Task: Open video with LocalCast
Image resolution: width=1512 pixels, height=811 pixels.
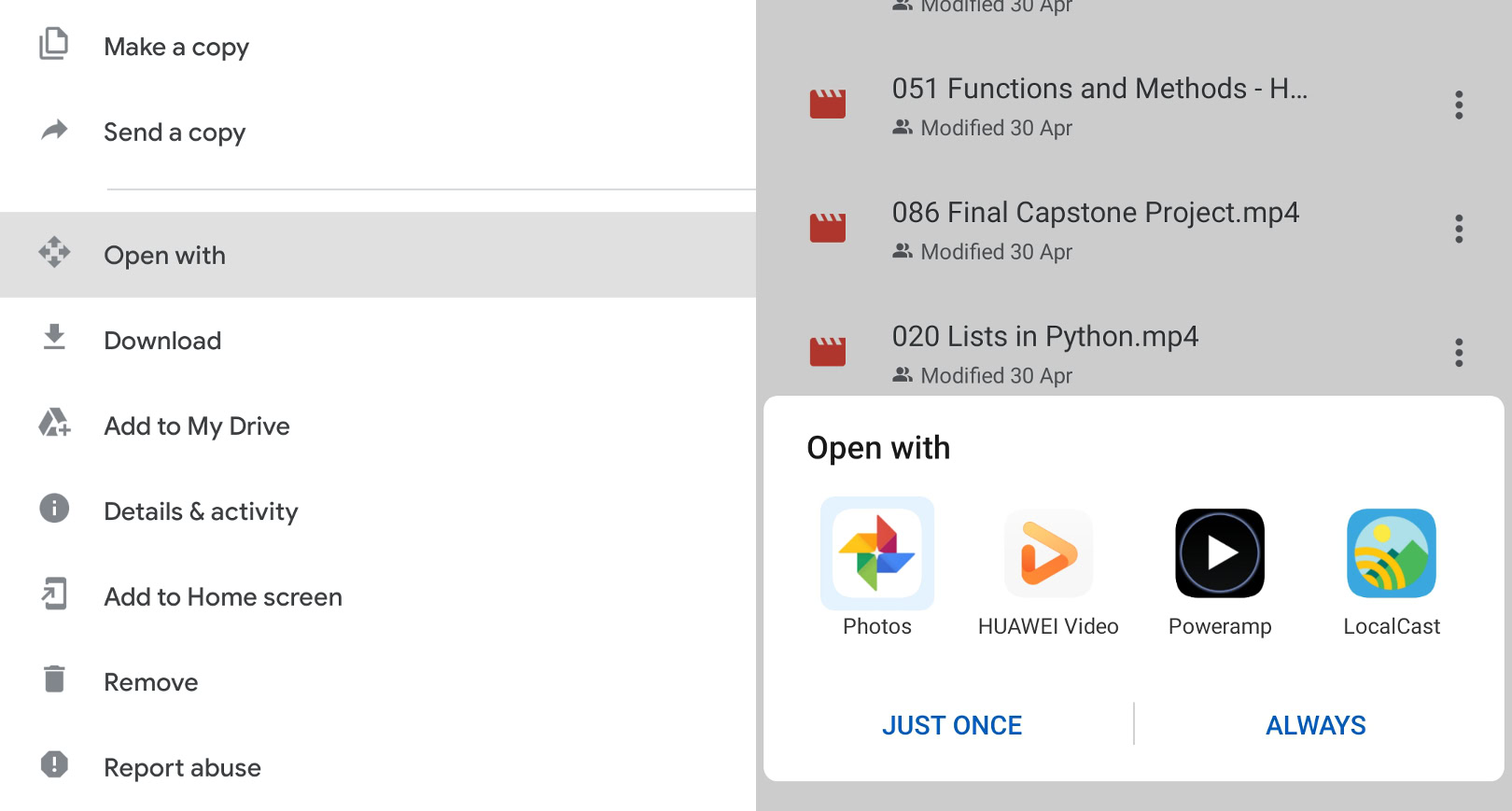Action: point(1391,553)
